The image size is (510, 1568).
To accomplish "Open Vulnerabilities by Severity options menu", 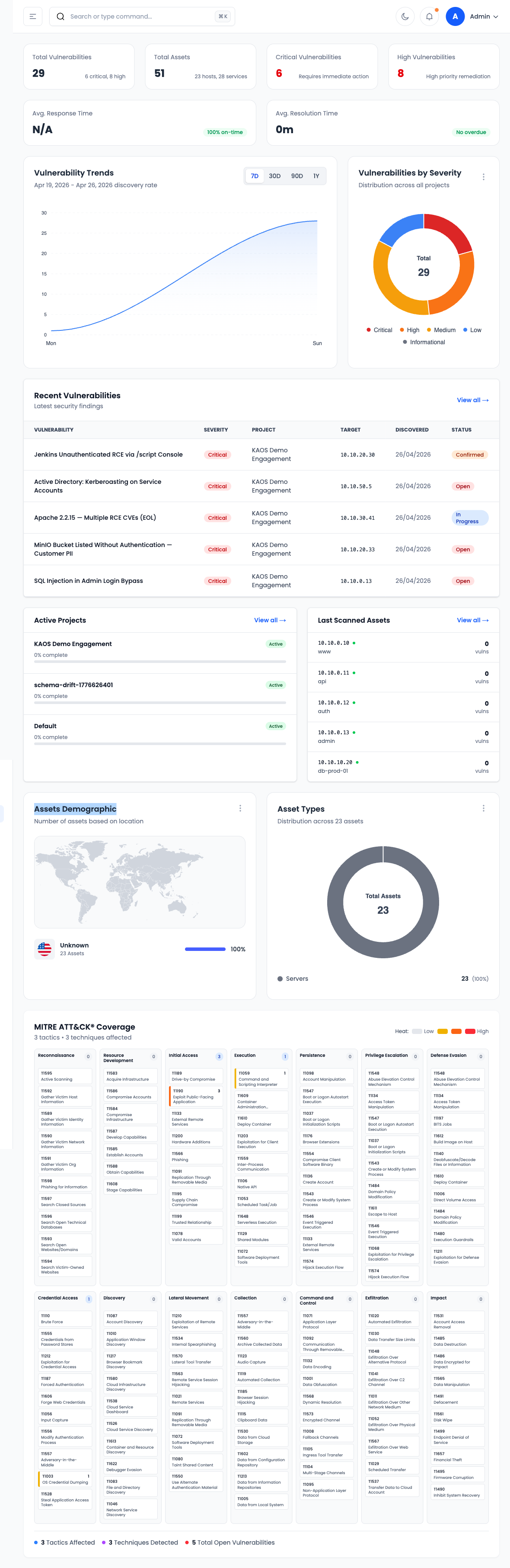I will point(483,177).
